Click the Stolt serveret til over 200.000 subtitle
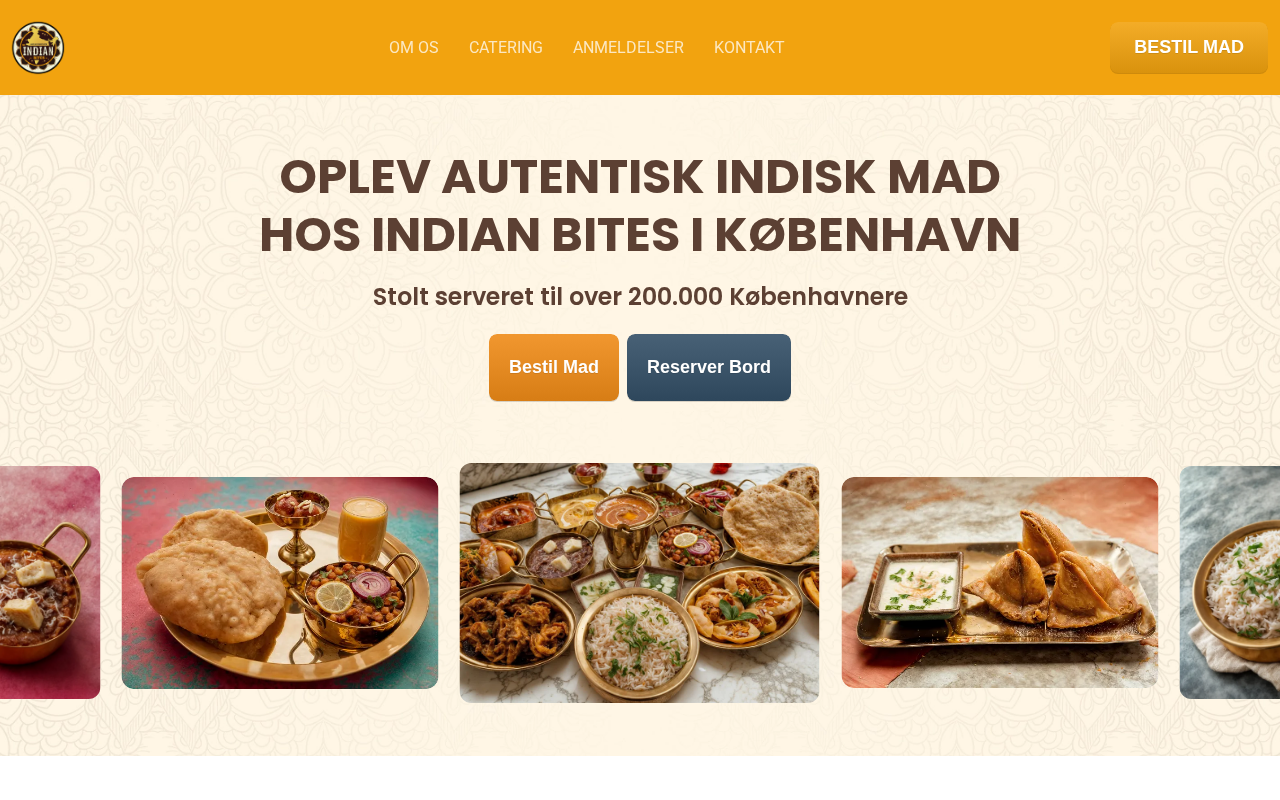 point(640,297)
